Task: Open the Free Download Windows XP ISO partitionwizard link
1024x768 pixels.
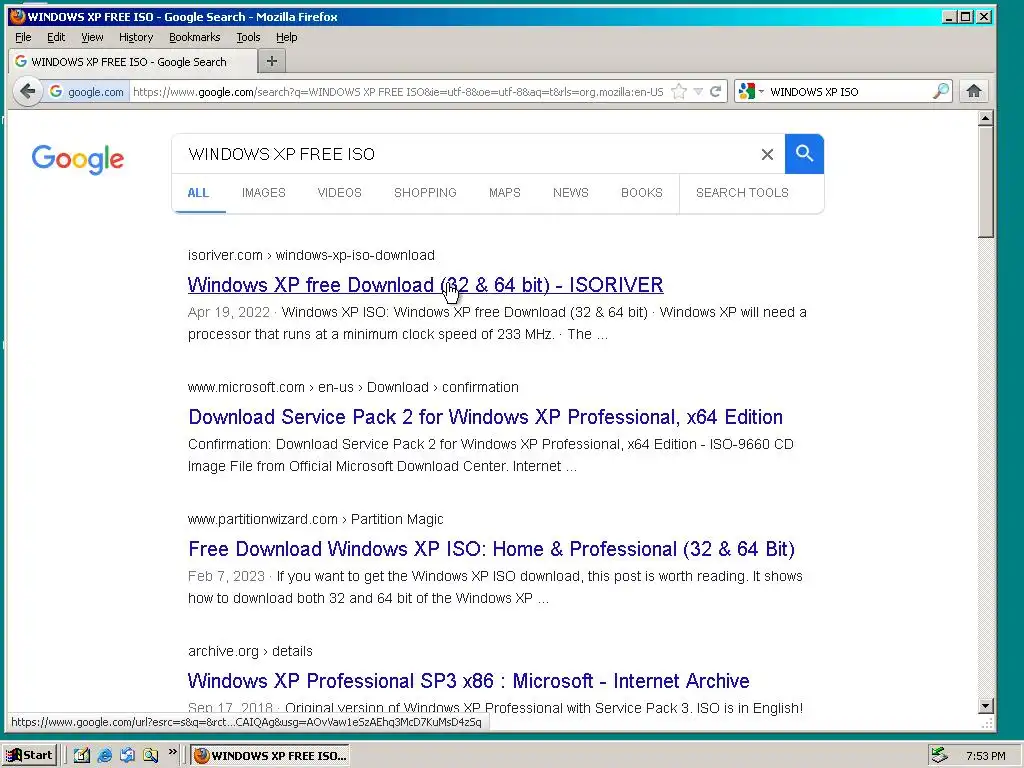Action: 491,549
